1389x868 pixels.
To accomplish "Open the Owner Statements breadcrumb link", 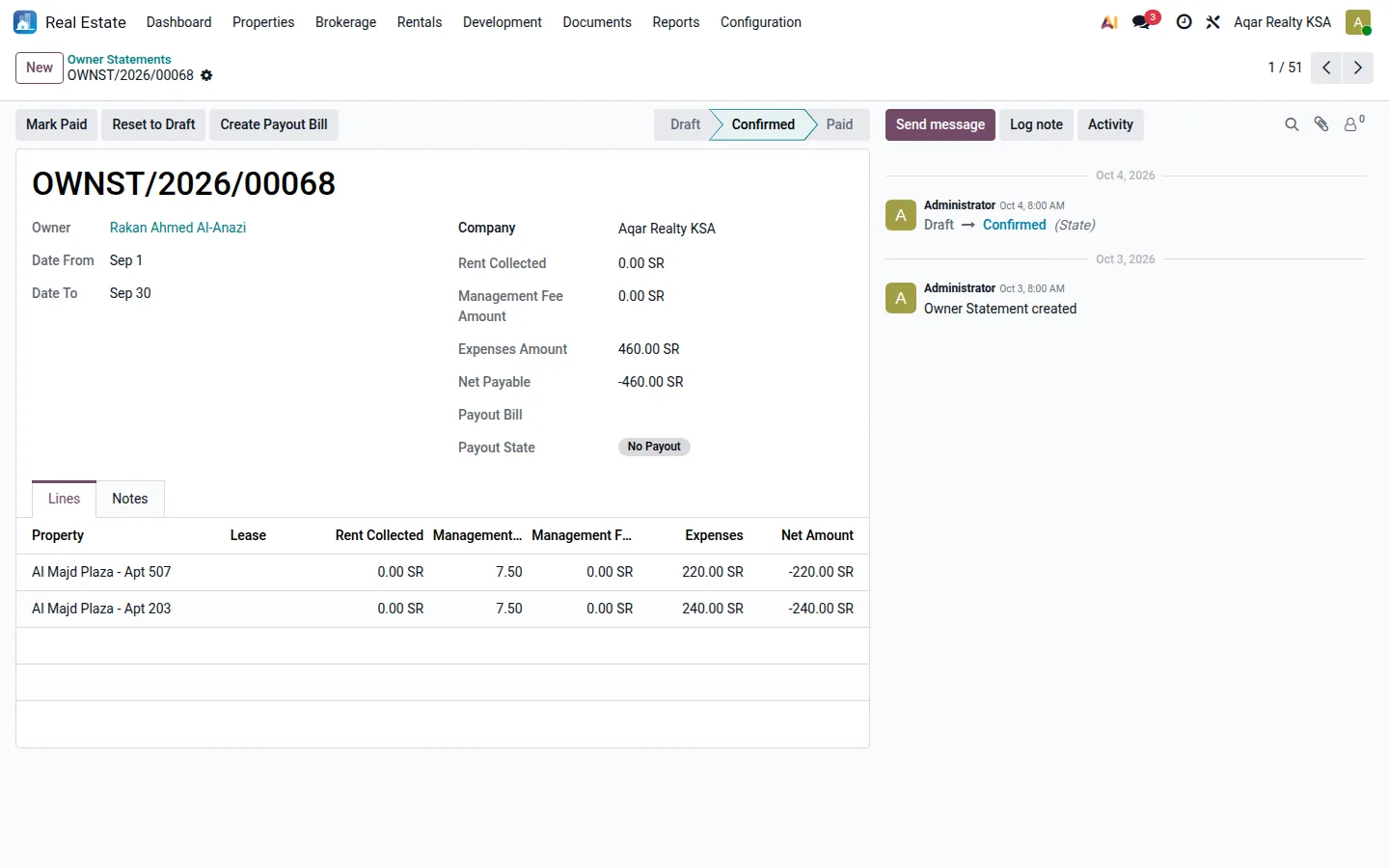I will pyautogui.click(x=120, y=60).
